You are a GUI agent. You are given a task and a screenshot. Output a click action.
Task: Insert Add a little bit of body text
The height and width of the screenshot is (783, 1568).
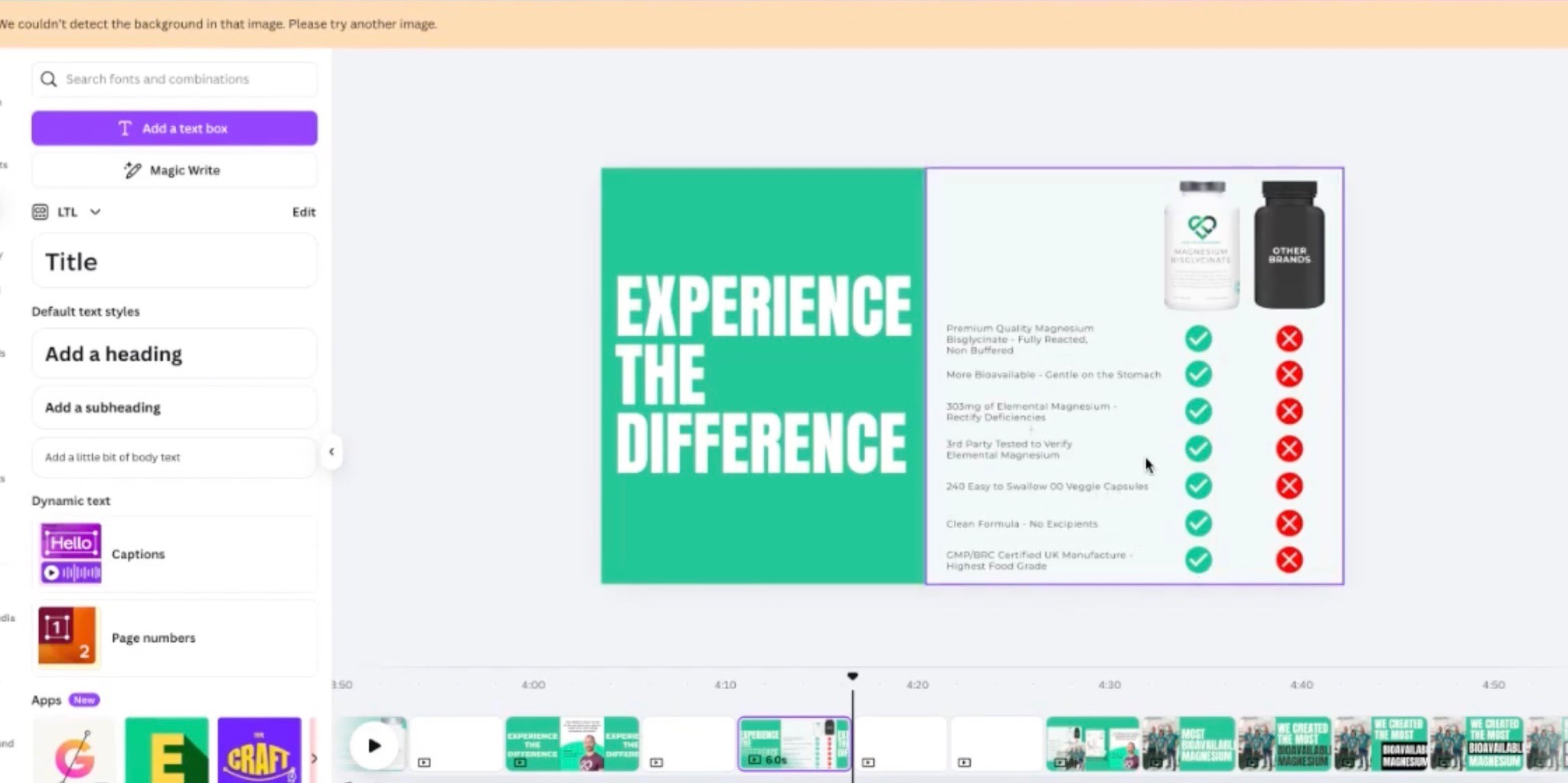175,457
